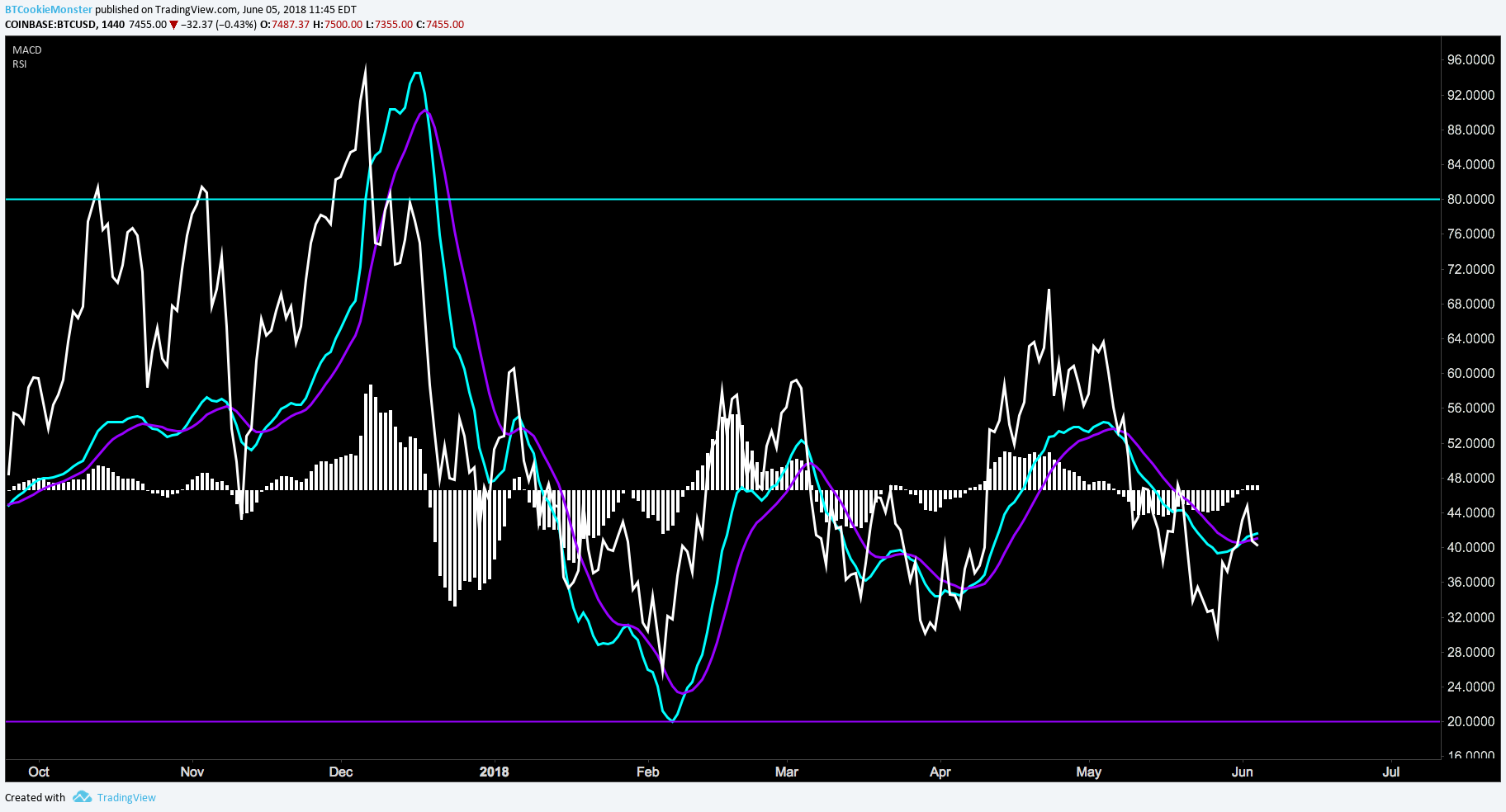
Task: Click the Oct time axis label
Action: pos(39,772)
